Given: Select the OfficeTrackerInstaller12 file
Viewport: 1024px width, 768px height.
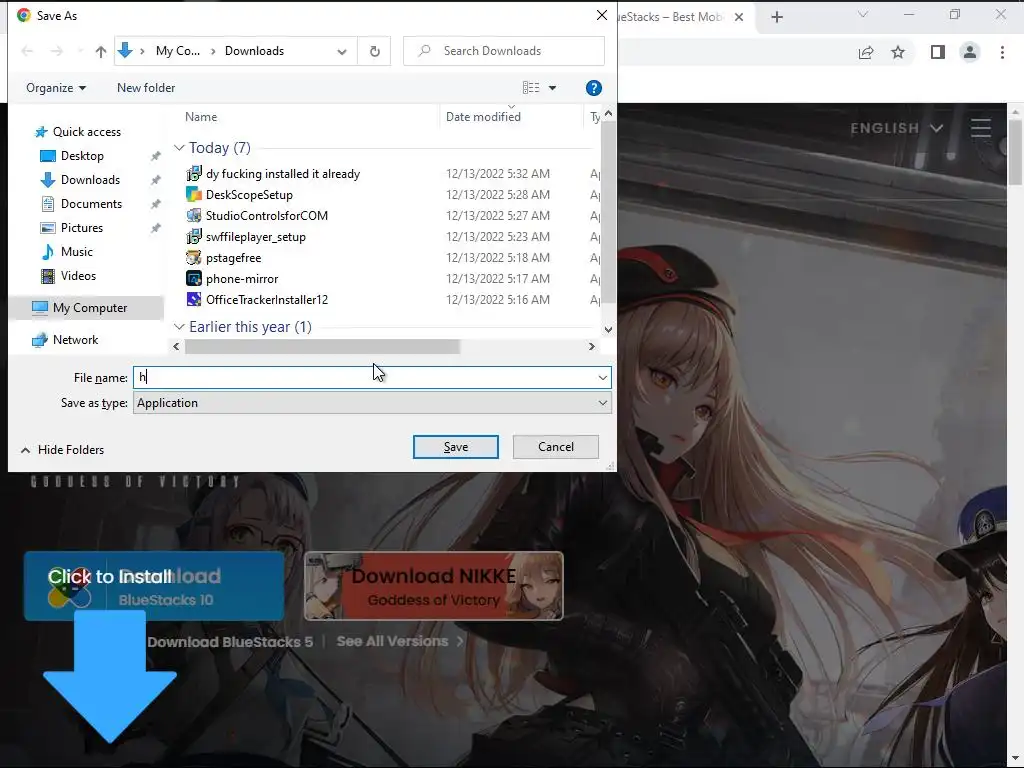Looking at the screenshot, I should coord(266,300).
